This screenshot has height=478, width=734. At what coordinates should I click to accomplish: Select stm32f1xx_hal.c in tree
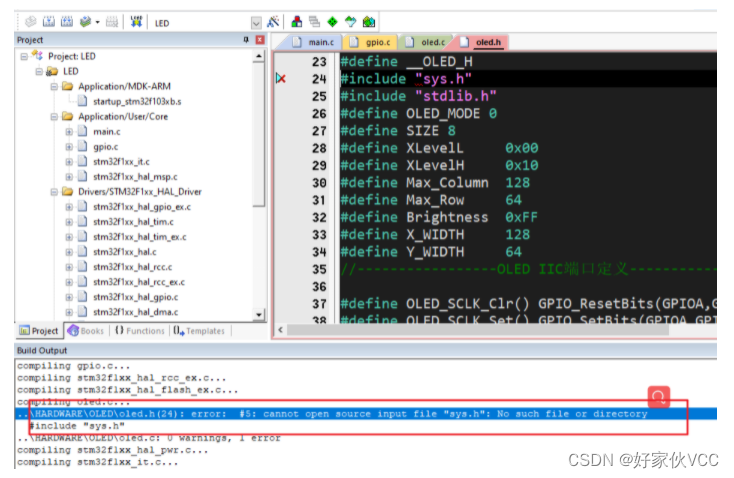(x=125, y=252)
